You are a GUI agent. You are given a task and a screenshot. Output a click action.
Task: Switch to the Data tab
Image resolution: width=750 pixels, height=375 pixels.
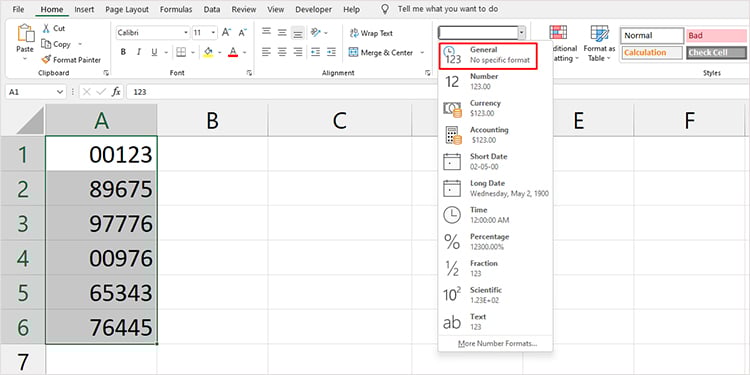pyautogui.click(x=212, y=9)
